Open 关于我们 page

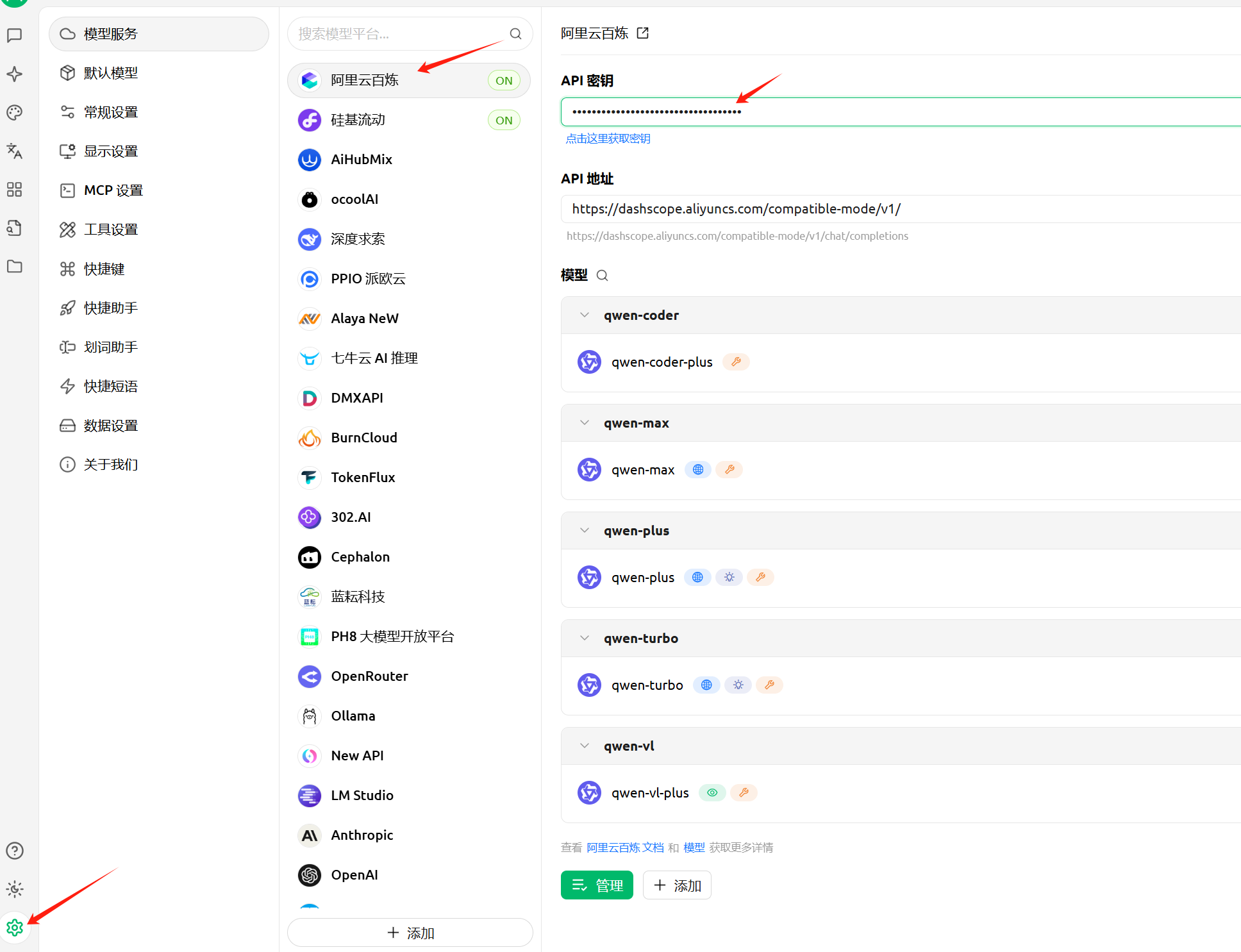(x=159, y=465)
